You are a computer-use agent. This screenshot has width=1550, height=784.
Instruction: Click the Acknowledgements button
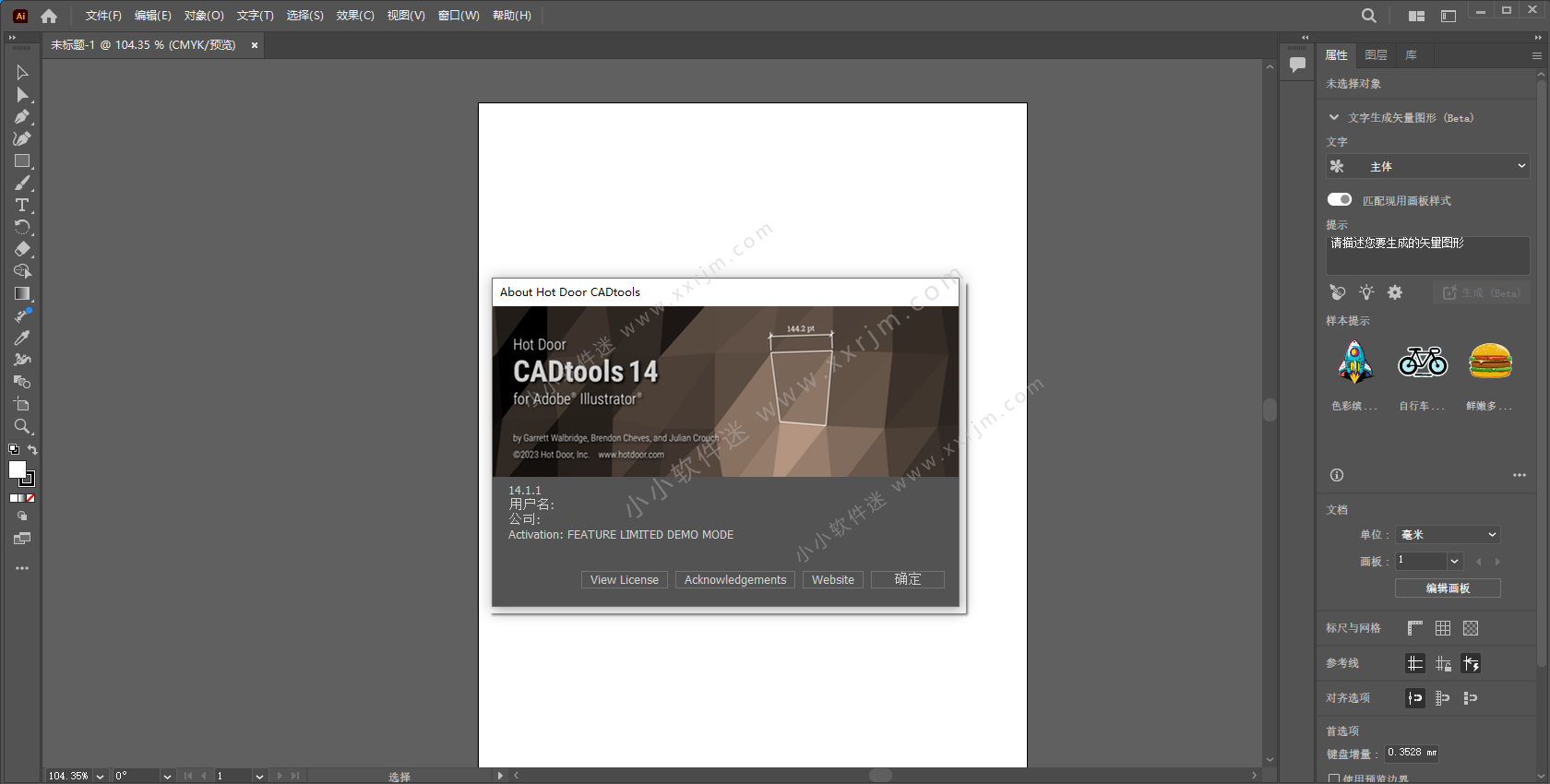coord(735,580)
